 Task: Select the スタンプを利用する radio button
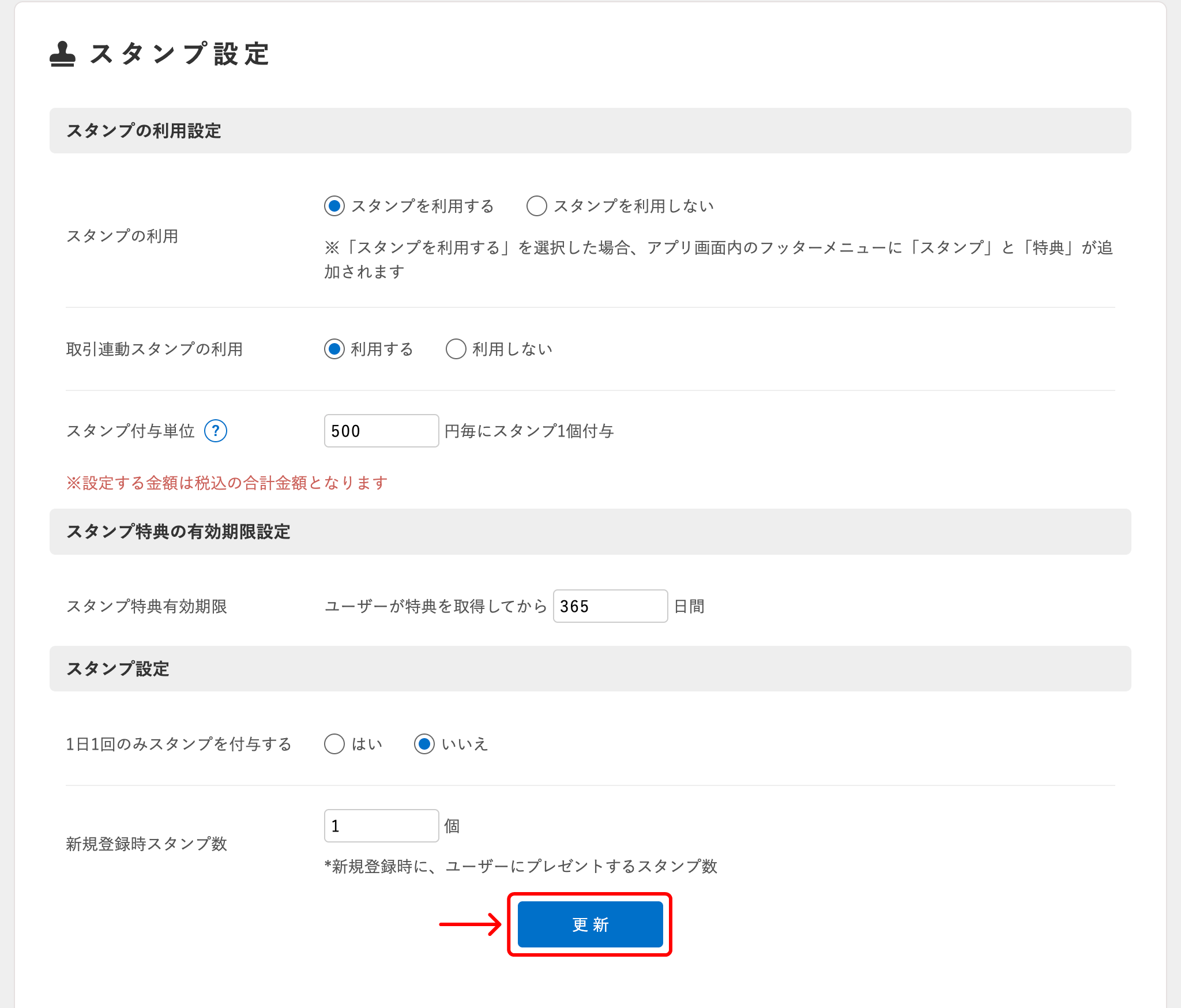(x=334, y=206)
